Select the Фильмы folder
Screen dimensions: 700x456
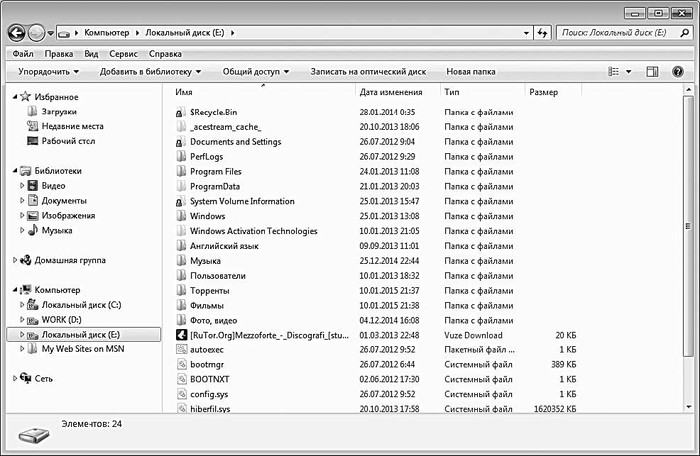[207, 305]
